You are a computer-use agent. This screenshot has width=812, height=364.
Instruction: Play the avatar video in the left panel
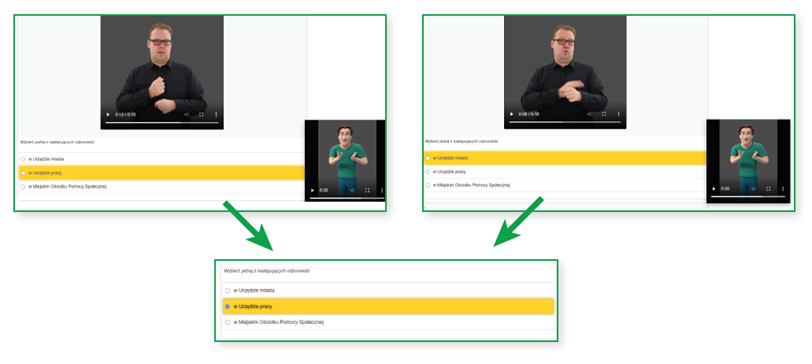312,190
